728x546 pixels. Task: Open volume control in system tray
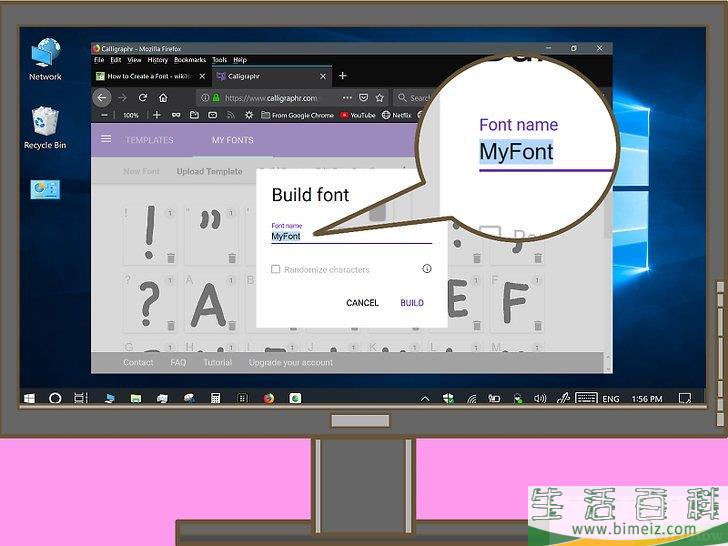540,398
